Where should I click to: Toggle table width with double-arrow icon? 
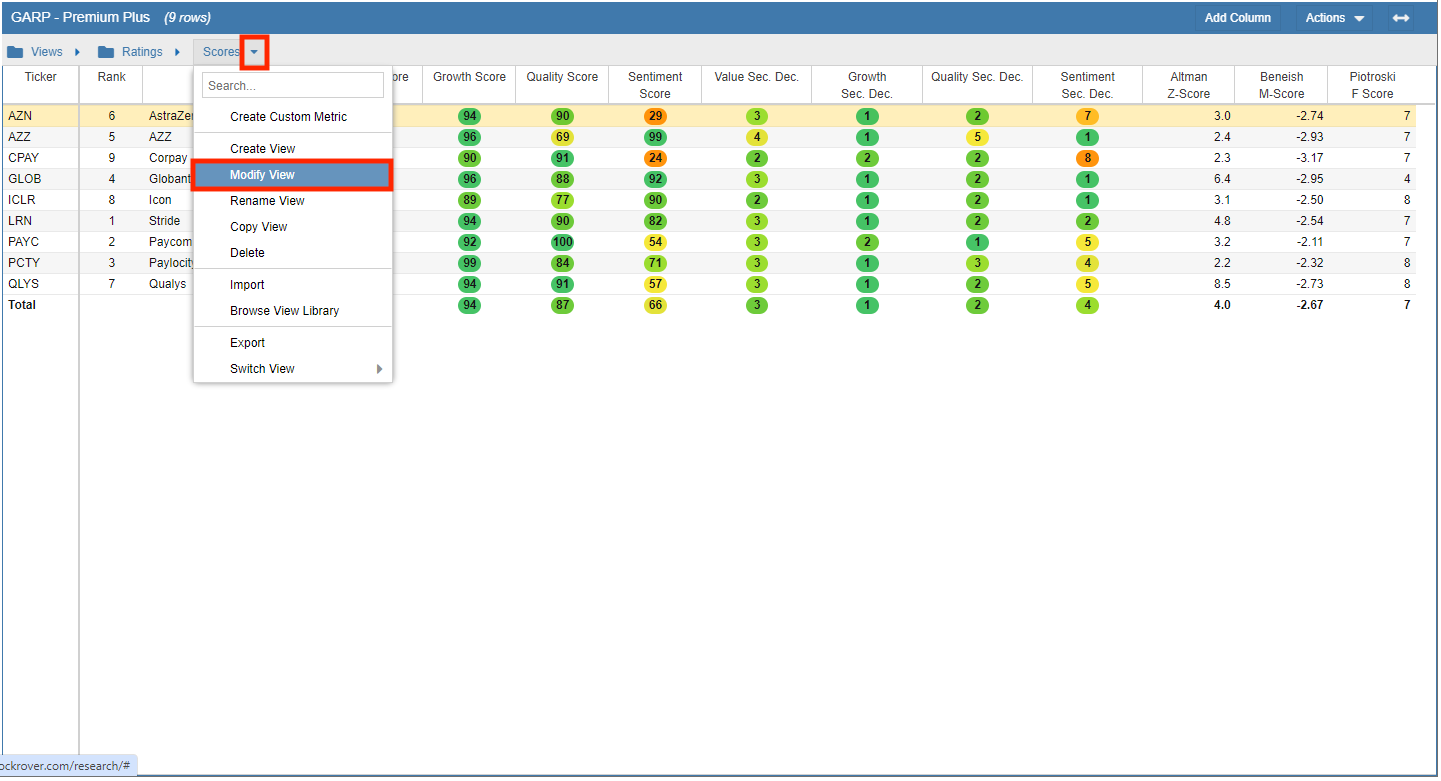click(x=1401, y=18)
